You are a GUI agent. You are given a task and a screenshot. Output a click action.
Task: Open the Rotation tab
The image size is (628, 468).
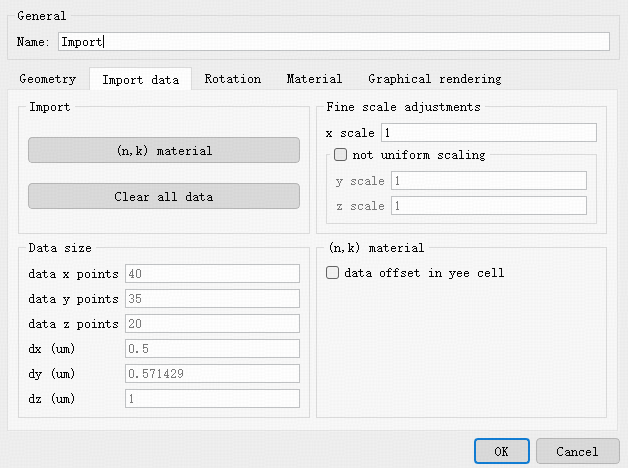[x=232, y=79]
